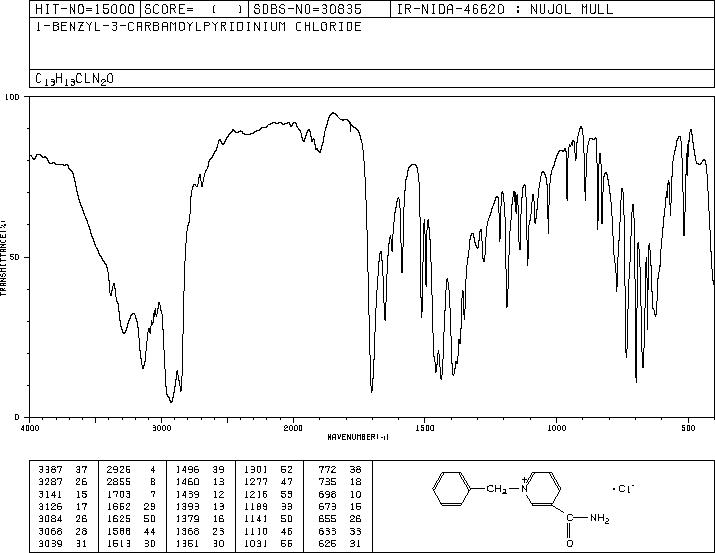Viewport: 715px width, 553px height.
Task: Click peak entry 3126 in the table
Action: point(50,506)
